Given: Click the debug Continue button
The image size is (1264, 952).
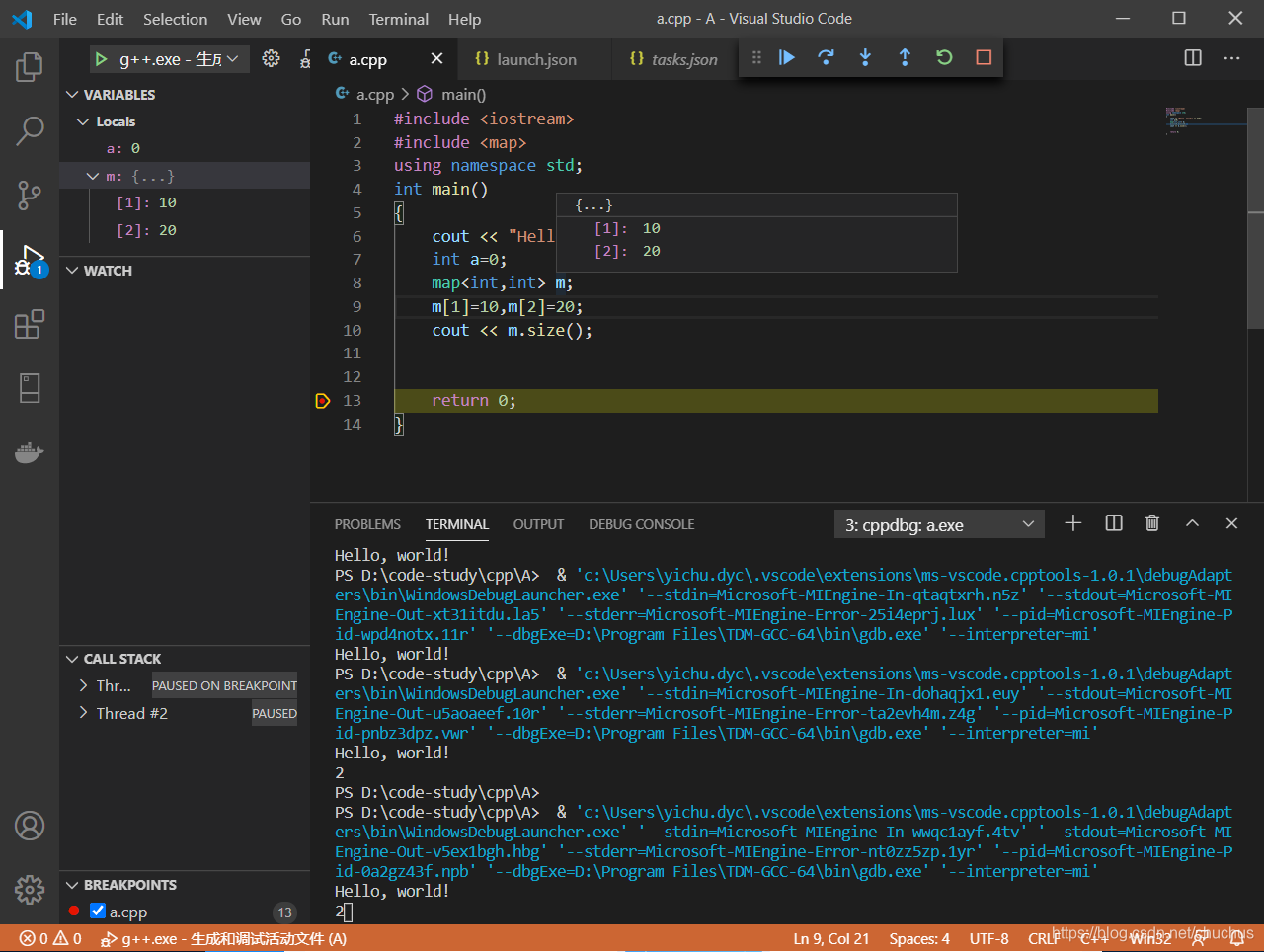Looking at the screenshot, I should coord(787,58).
